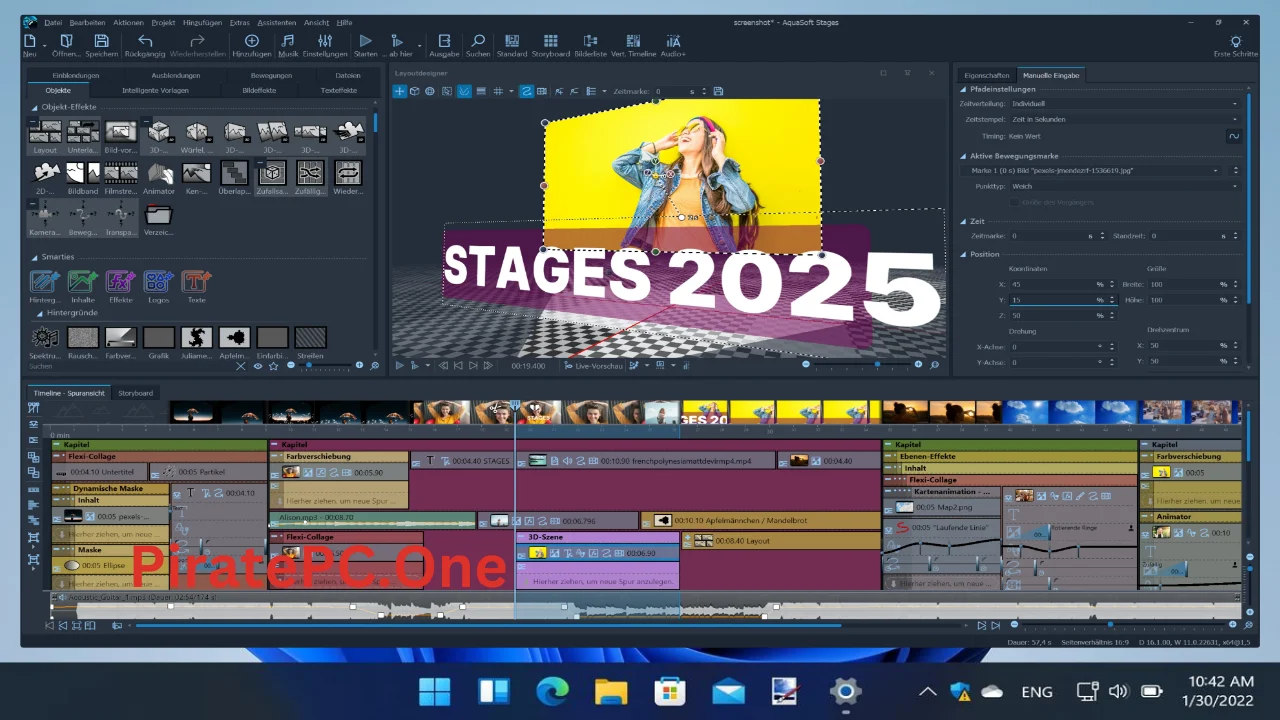Click the Suchen magnifier icon
The height and width of the screenshot is (720, 1280).
[x=478, y=46]
